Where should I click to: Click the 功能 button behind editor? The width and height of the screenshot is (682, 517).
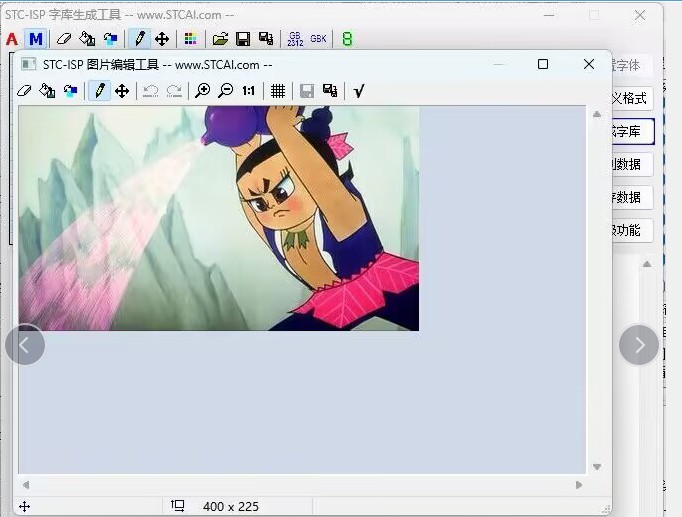632,230
